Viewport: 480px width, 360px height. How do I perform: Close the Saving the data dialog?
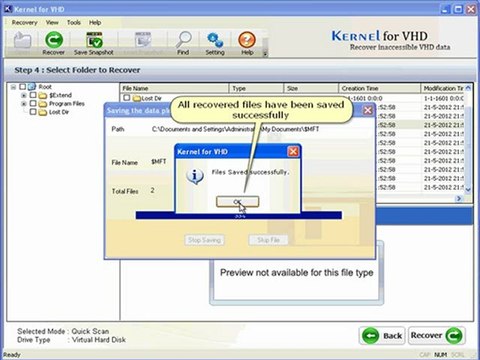pyautogui.click(x=368, y=110)
